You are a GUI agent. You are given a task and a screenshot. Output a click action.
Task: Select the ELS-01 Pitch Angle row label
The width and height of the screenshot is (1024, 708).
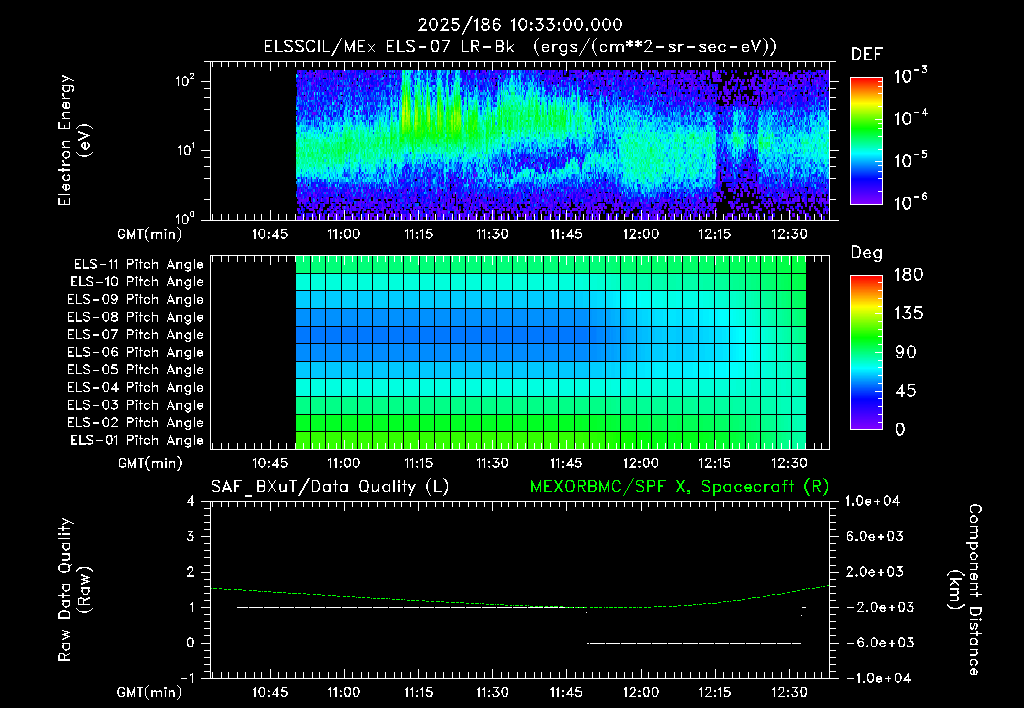(x=137, y=440)
